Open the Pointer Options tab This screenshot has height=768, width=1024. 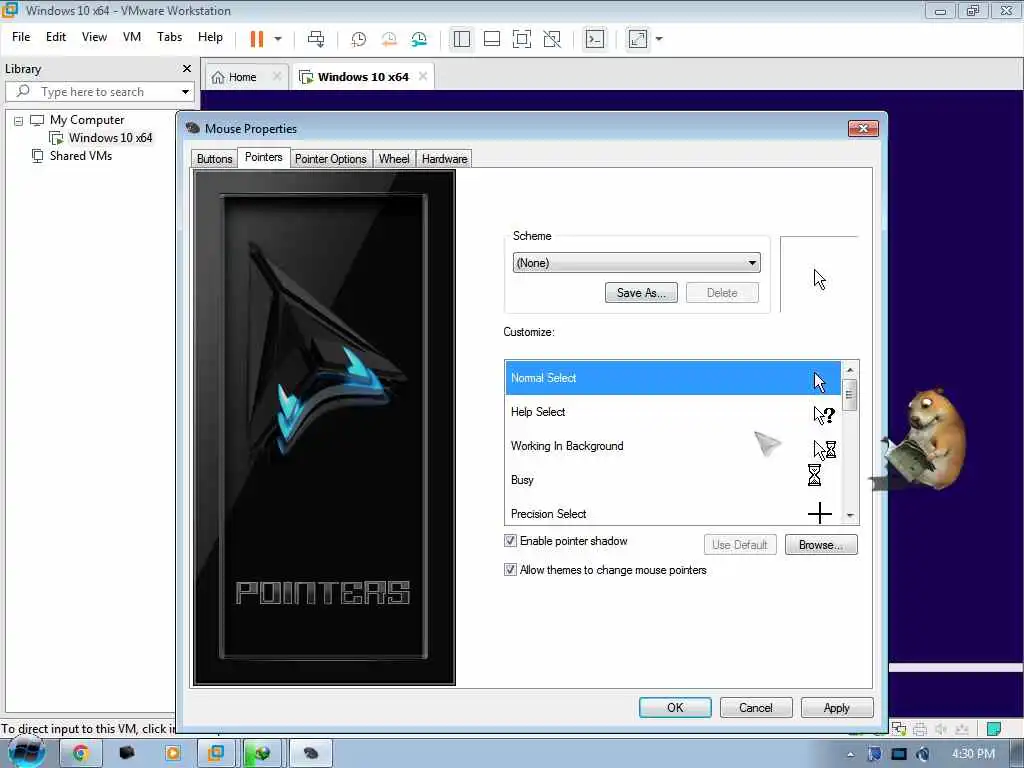(x=330, y=159)
